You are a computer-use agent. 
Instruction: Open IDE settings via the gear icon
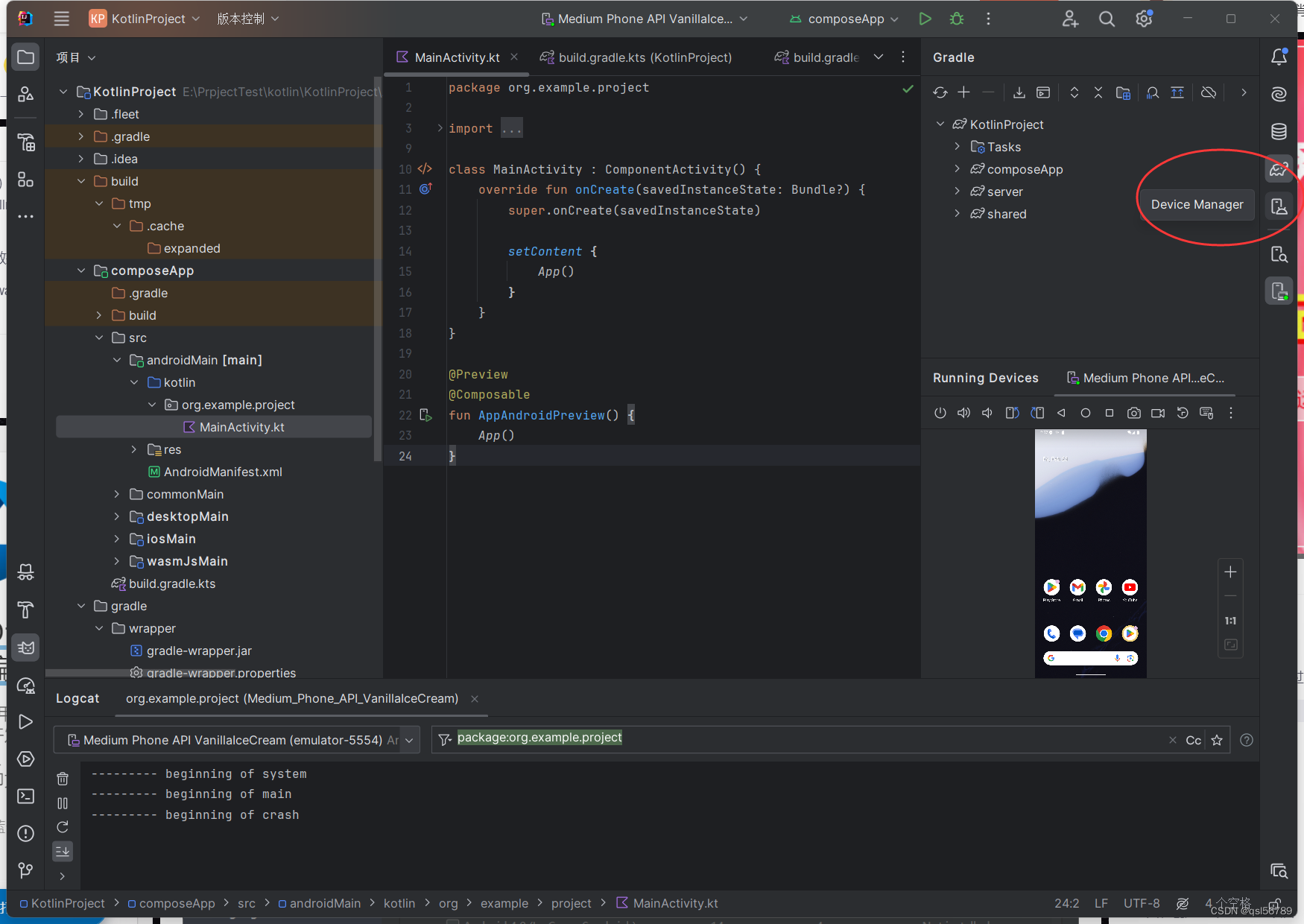click(1143, 19)
